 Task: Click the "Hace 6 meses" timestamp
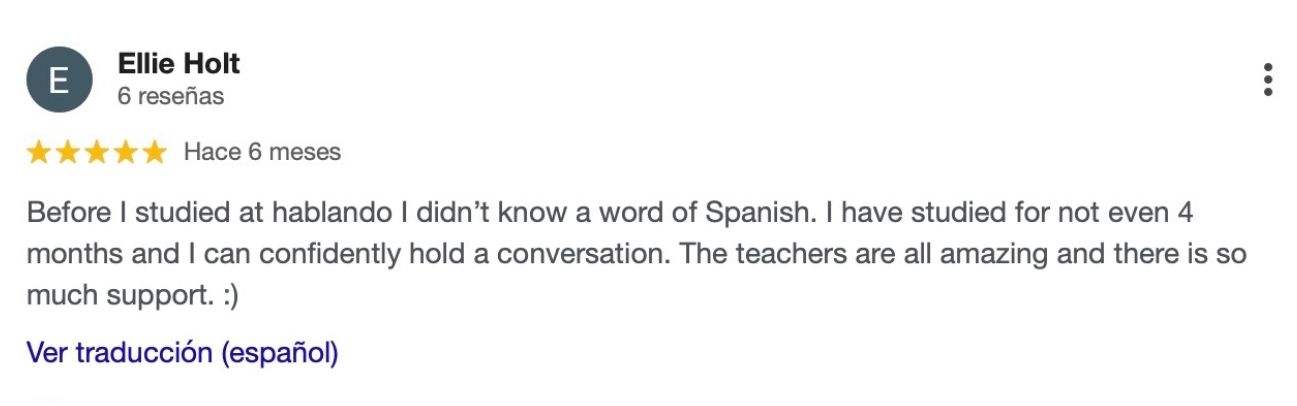tap(262, 152)
